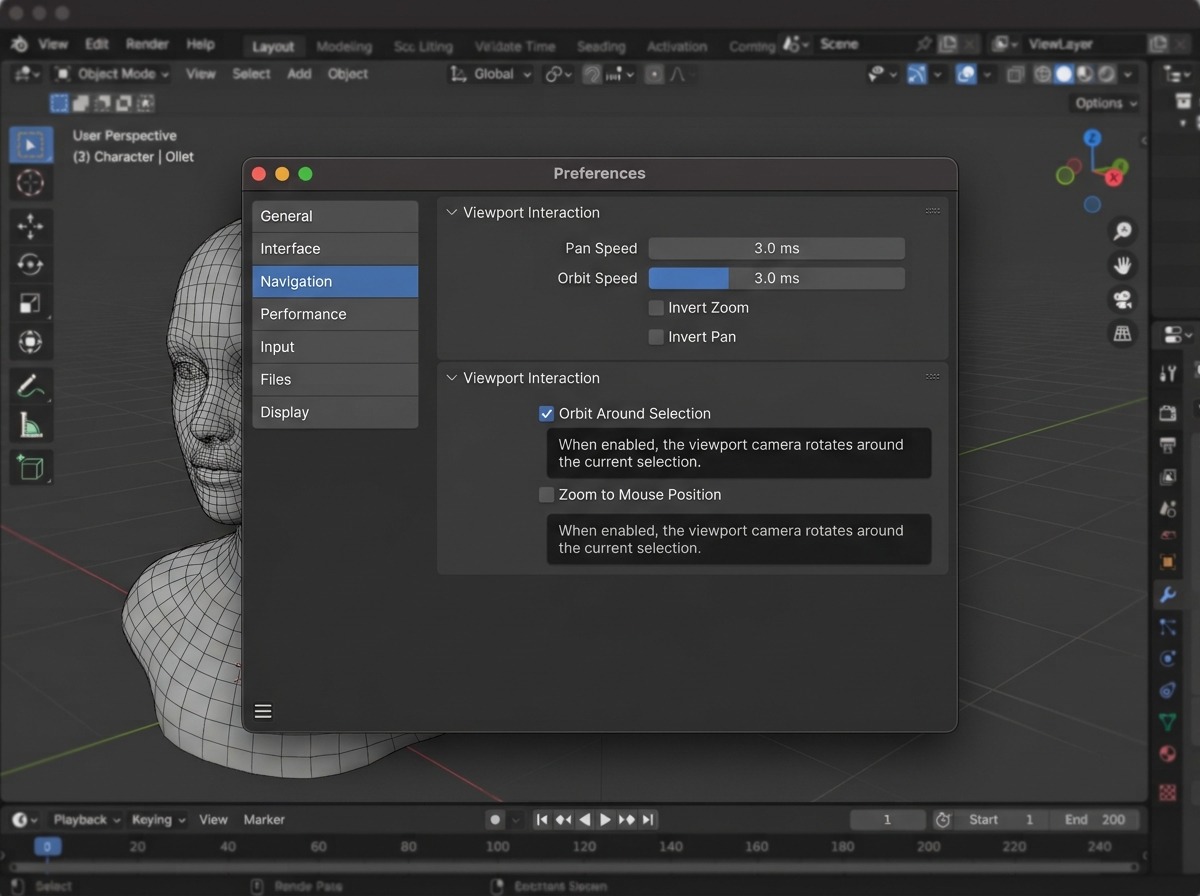
Task: Open the Interface preferences section
Action: pyautogui.click(x=335, y=249)
